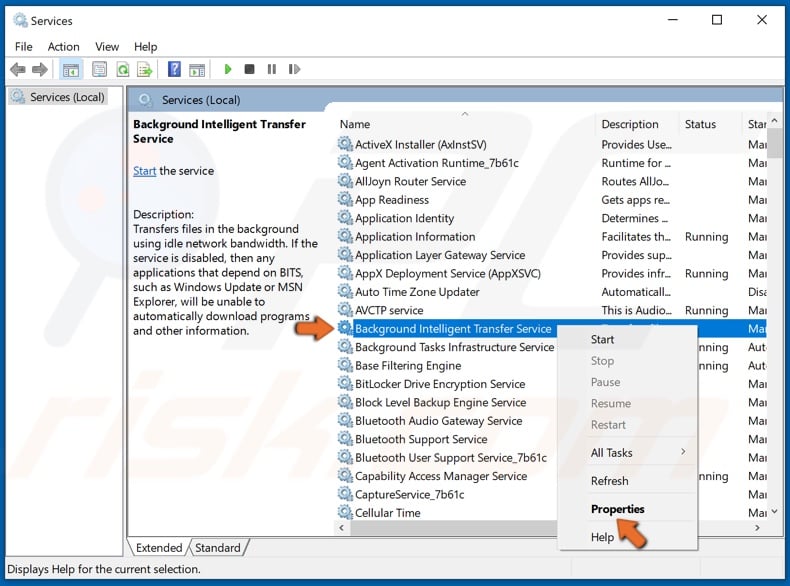Toggle Show/Hide Console Tree icon

(x=71, y=70)
